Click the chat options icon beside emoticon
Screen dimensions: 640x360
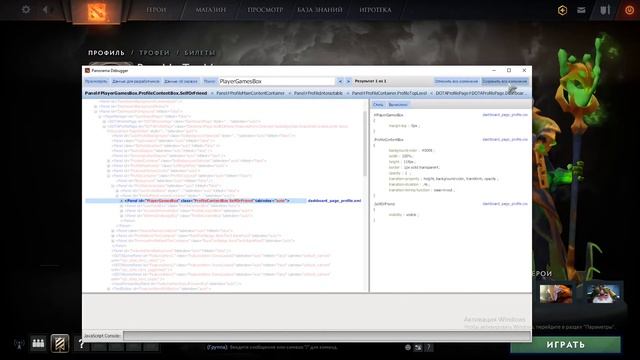(x=418, y=347)
